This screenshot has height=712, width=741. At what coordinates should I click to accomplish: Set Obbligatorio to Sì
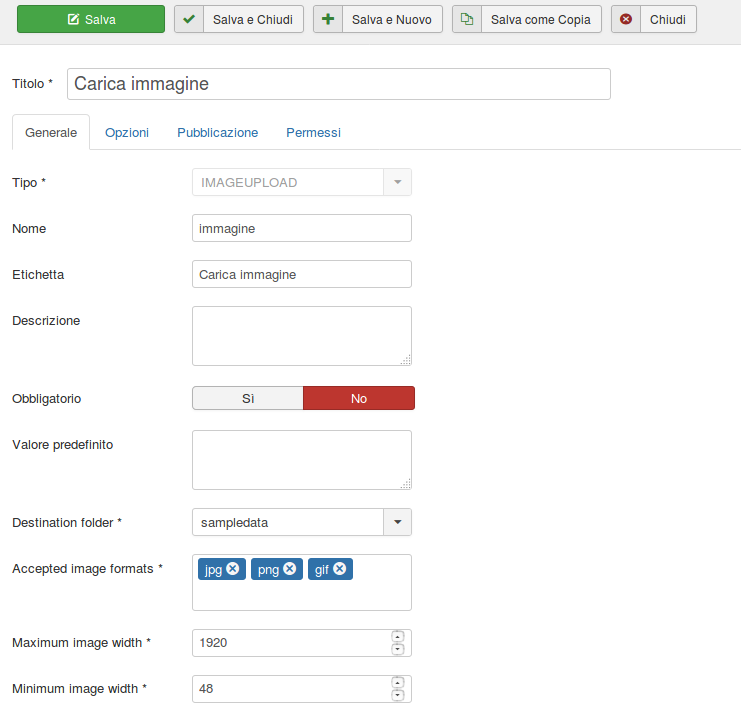(x=248, y=398)
